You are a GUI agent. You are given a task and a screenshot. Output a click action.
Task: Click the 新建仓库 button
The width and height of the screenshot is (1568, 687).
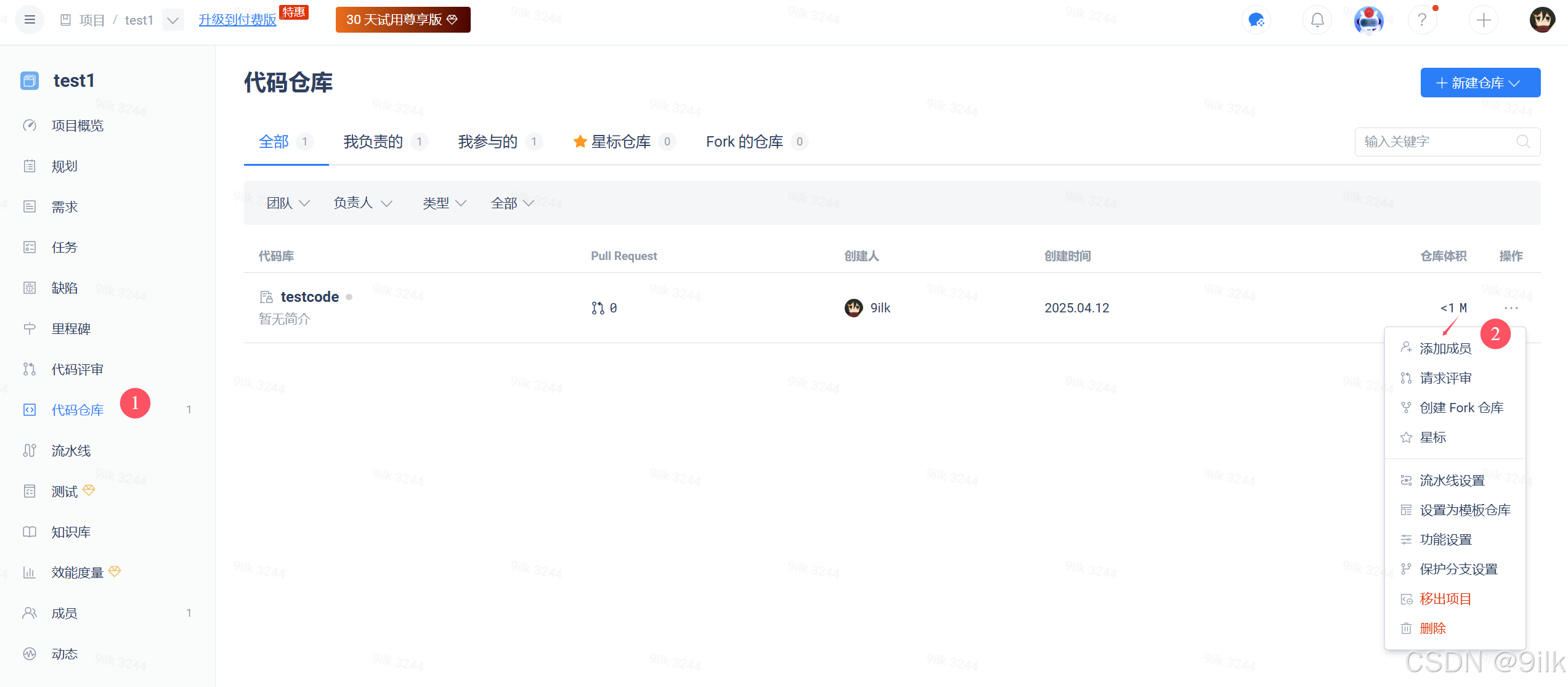pyautogui.click(x=1480, y=83)
